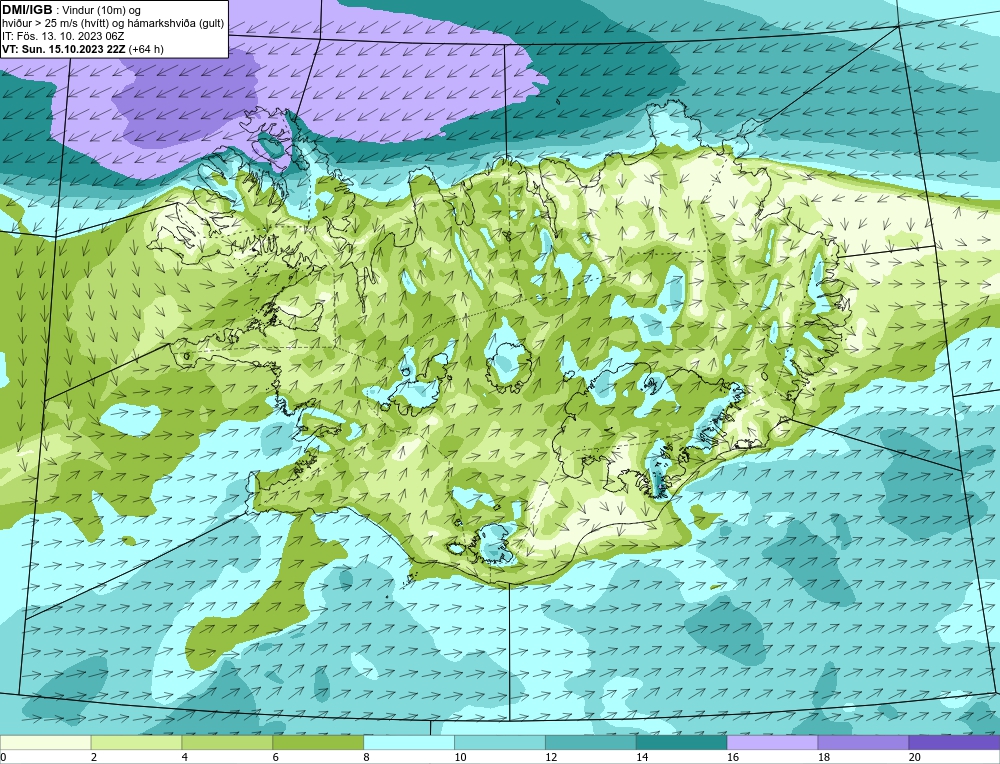Click the legend scale value '20'
The width and height of the screenshot is (1000, 764).
click(915, 757)
